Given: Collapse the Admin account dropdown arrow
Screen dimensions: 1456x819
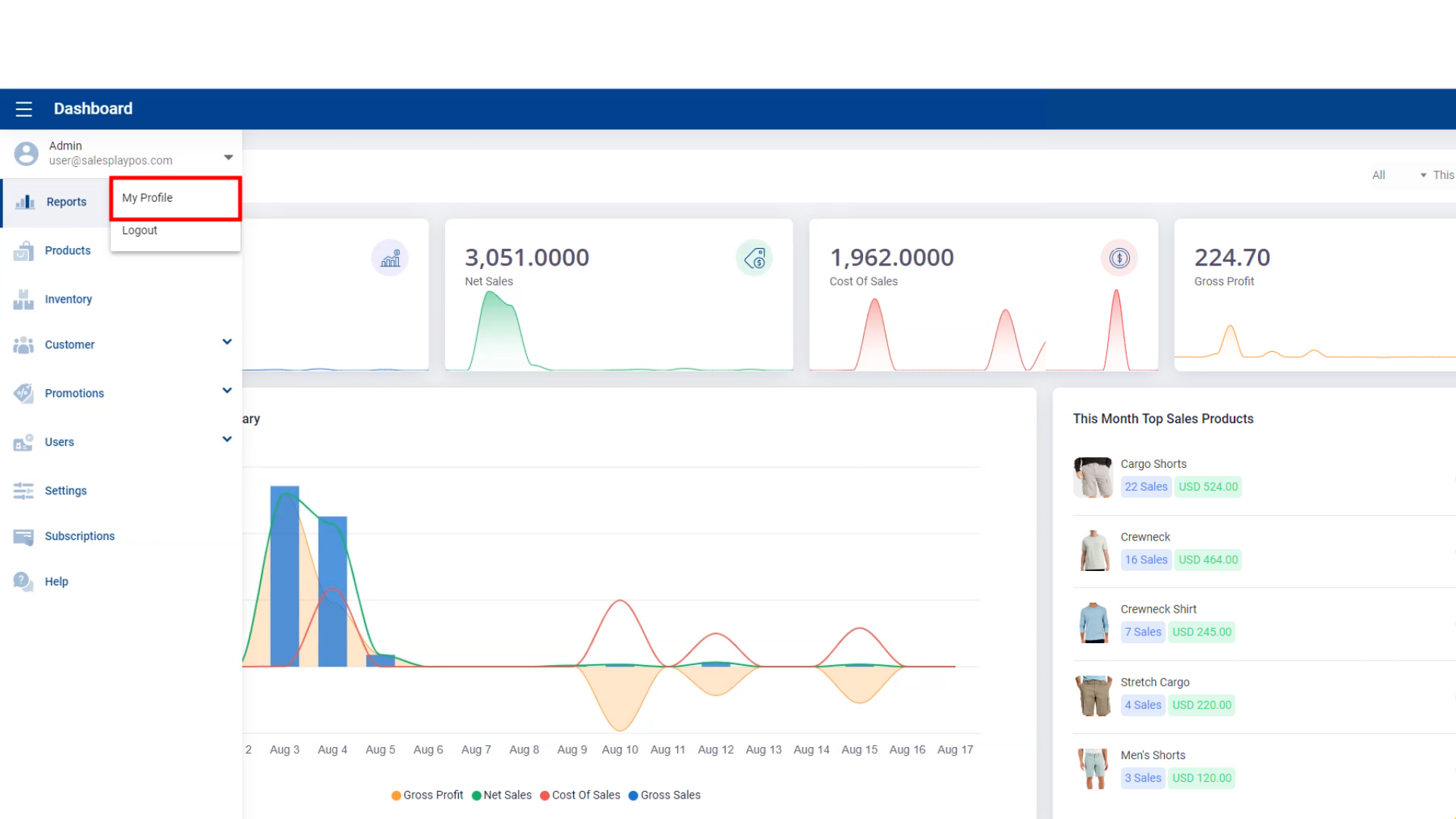Looking at the screenshot, I should [x=228, y=158].
